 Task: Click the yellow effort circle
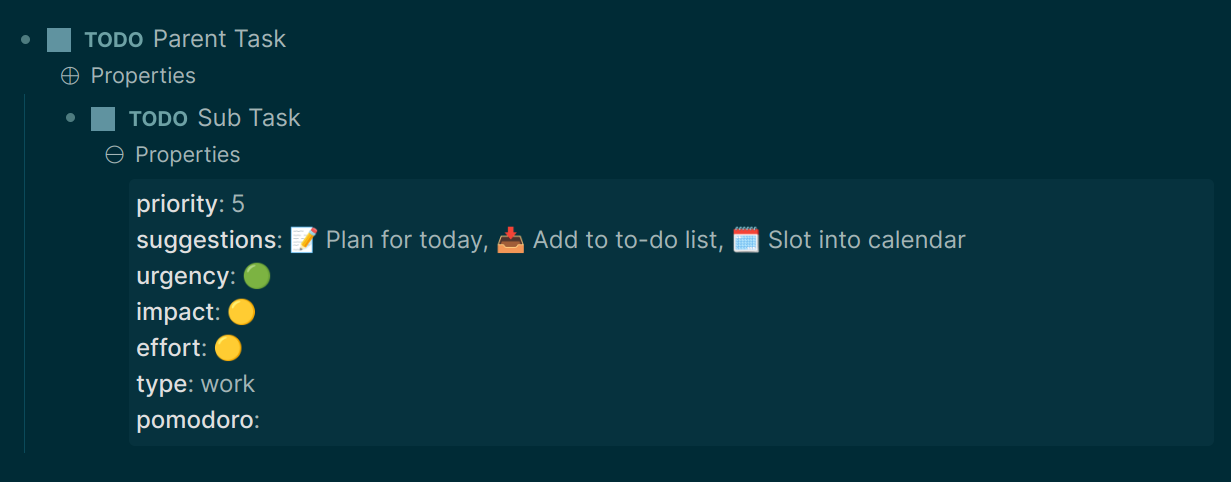tap(228, 348)
